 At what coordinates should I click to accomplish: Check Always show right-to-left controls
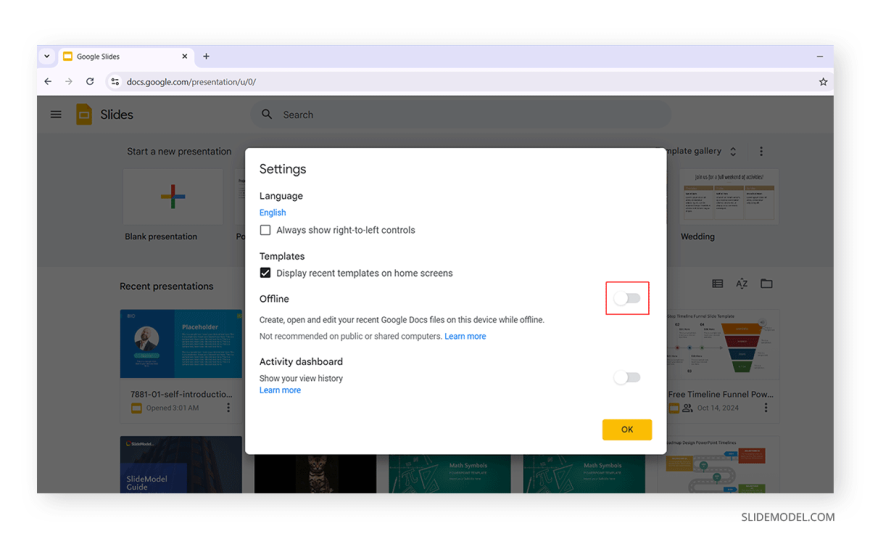coord(265,230)
